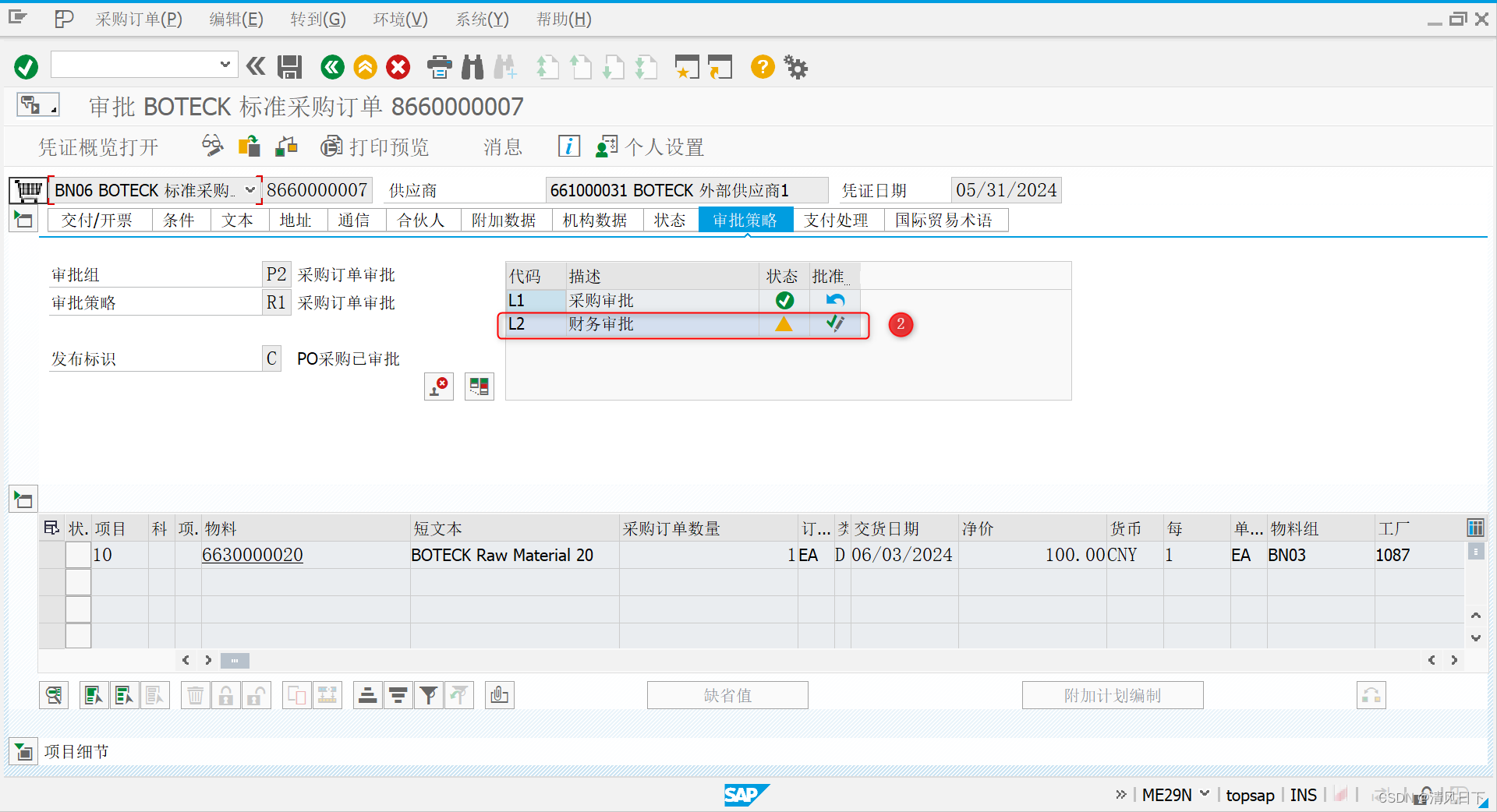Open personal settings 个人设置
1497x812 pixels.
point(650,147)
